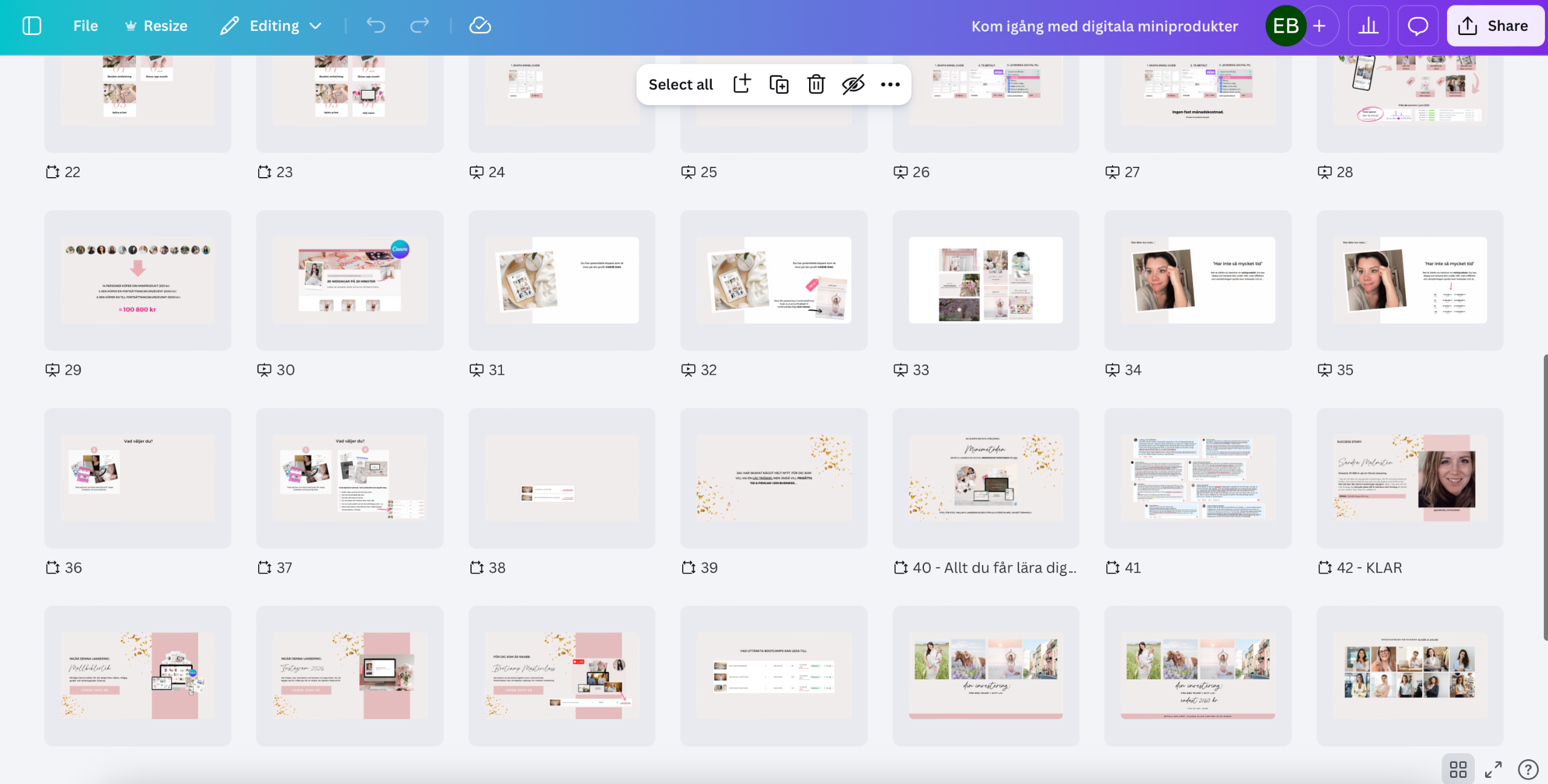Click the Share button
The width and height of the screenshot is (1548, 784).
[1496, 26]
